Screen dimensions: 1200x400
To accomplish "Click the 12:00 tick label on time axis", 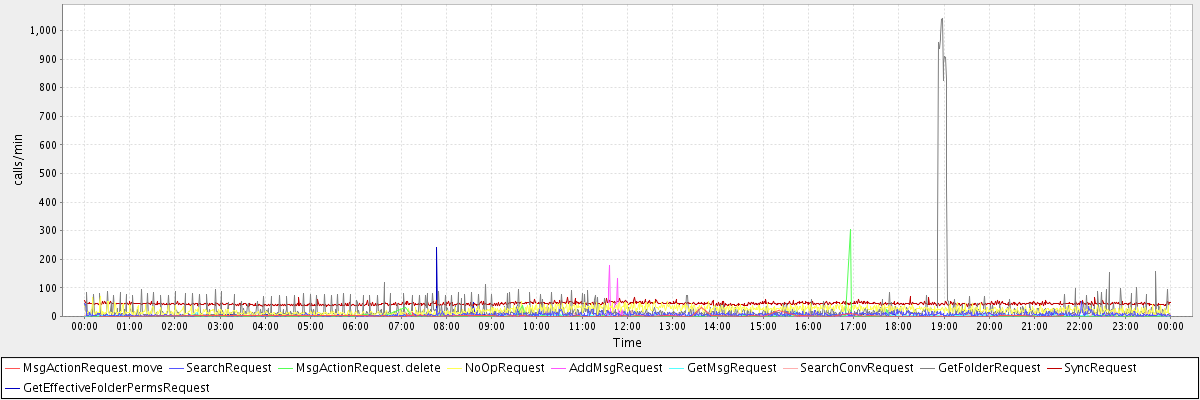I will pos(627,326).
